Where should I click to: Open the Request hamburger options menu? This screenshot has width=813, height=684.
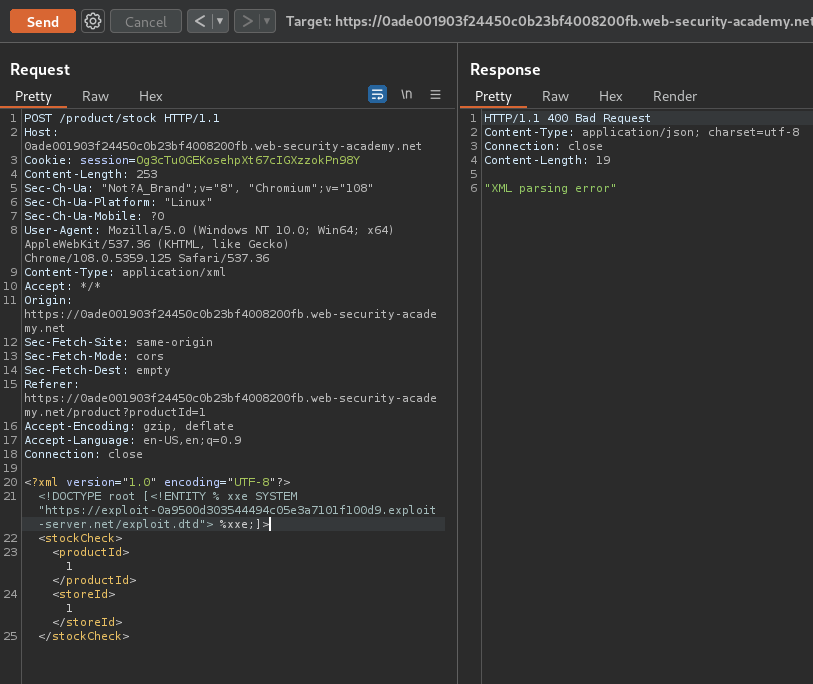436,94
